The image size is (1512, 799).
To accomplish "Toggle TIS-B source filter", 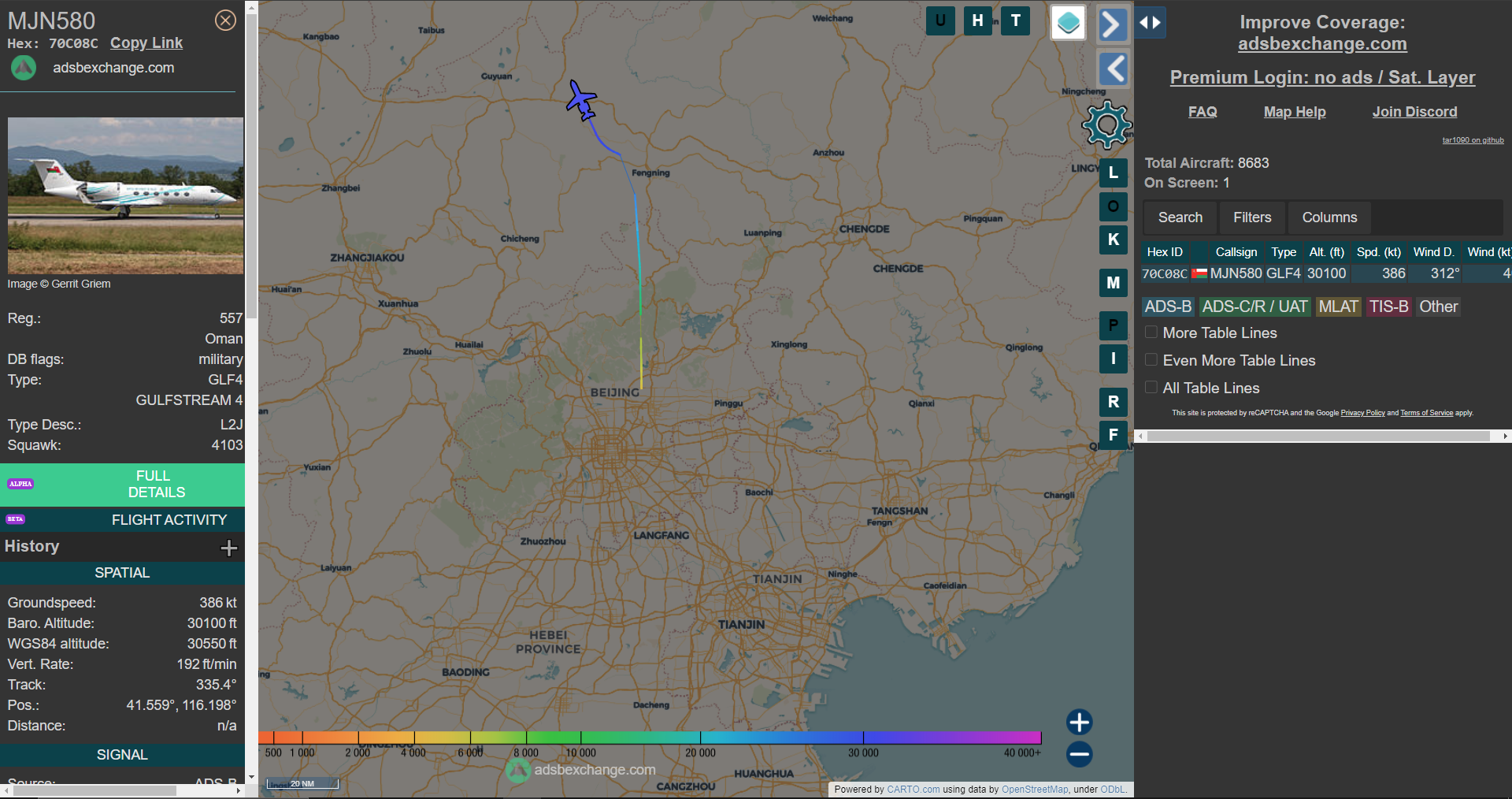I will (x=1388, y=307).
